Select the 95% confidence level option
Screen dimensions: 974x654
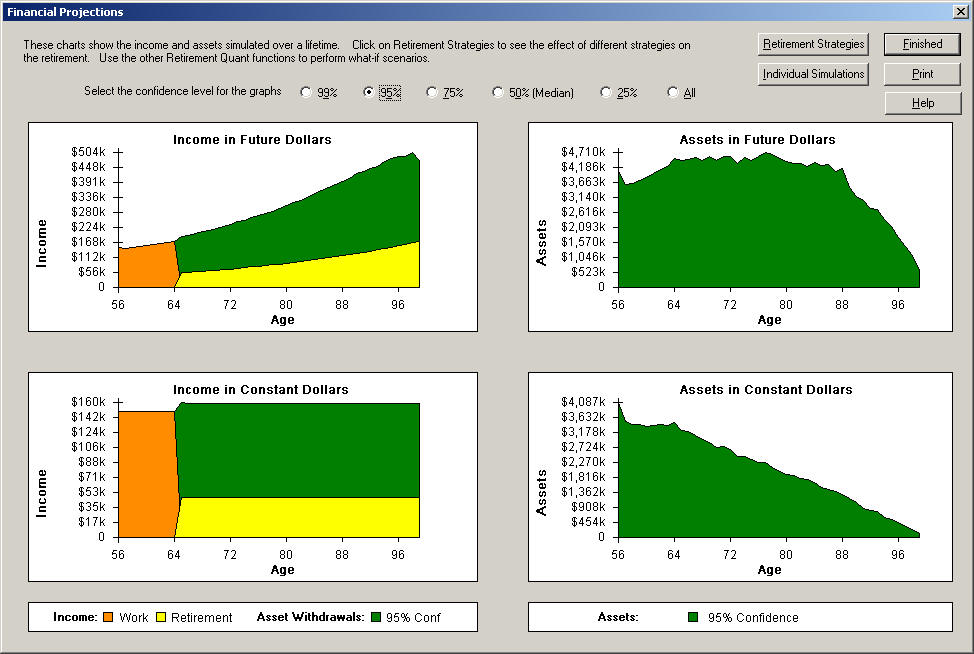pyautogui.click(x=369, y=93)
